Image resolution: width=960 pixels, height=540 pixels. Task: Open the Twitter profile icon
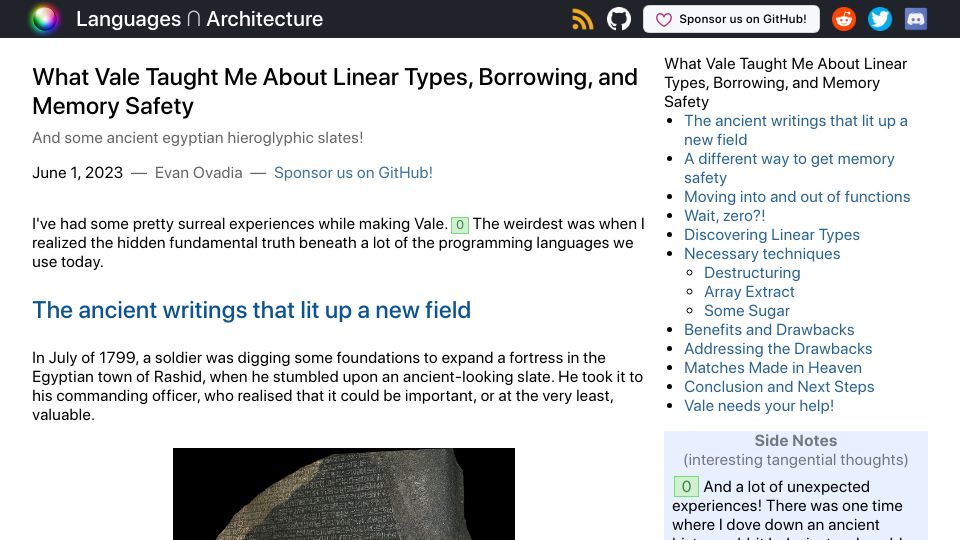coord(880,19)
